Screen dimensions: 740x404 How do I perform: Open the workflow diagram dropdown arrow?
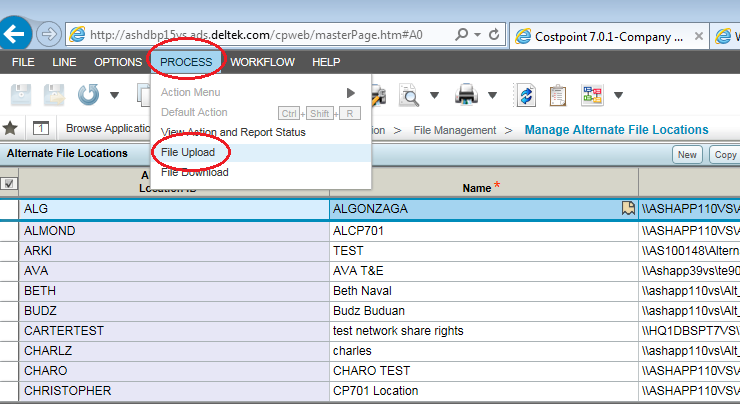coord(618,95)
